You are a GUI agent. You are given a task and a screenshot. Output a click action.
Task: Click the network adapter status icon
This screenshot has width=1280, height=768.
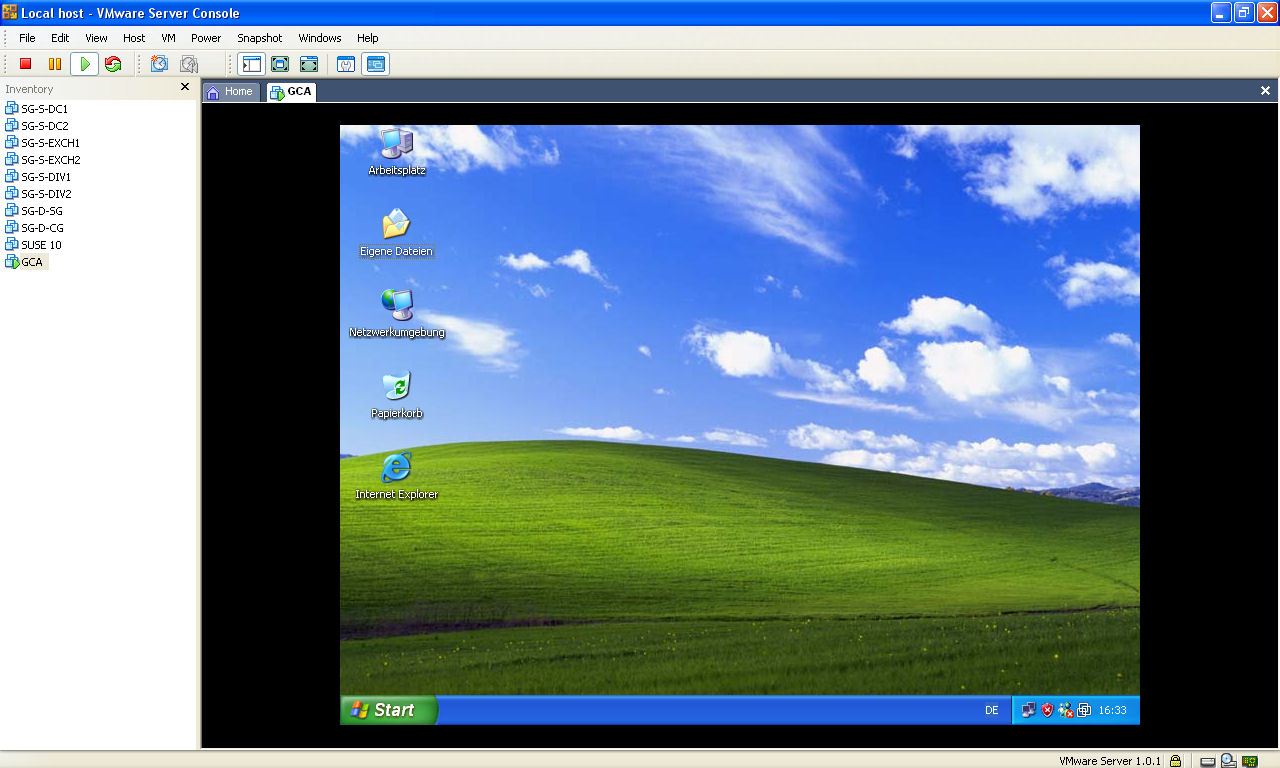point(1251,761)
